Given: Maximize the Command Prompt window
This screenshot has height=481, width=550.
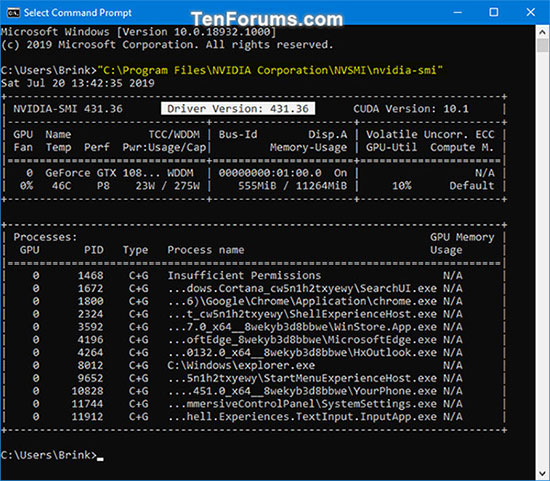Looking at the screenshot, I should click(x=494, y=12).
